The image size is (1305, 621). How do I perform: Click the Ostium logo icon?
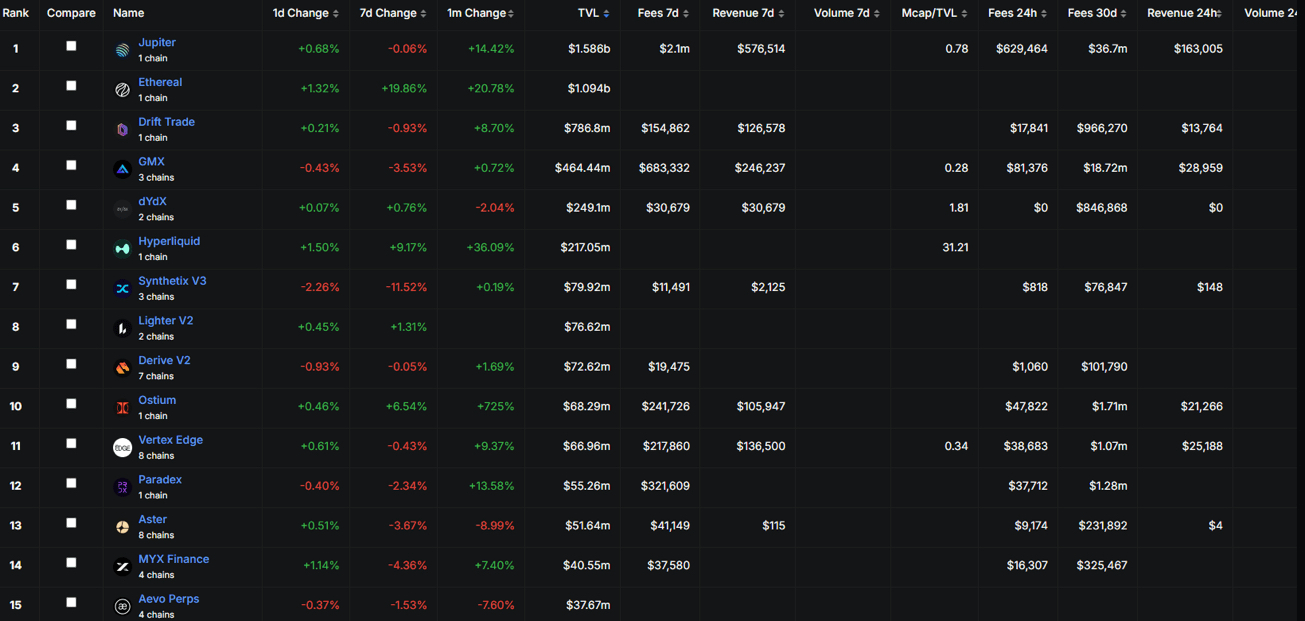point(122,408)
